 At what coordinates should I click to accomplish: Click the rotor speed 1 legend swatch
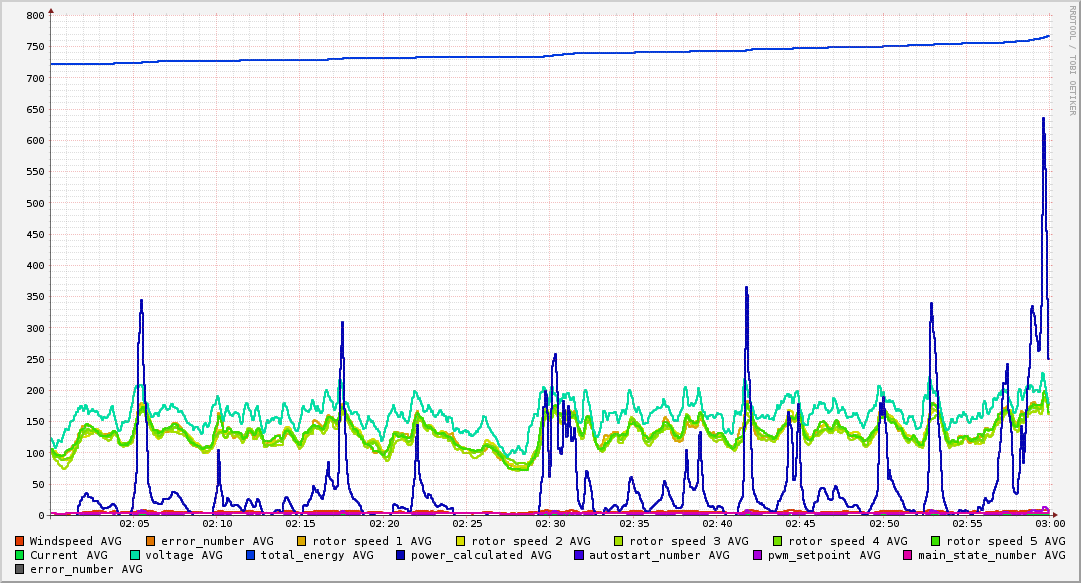point(302,541)
